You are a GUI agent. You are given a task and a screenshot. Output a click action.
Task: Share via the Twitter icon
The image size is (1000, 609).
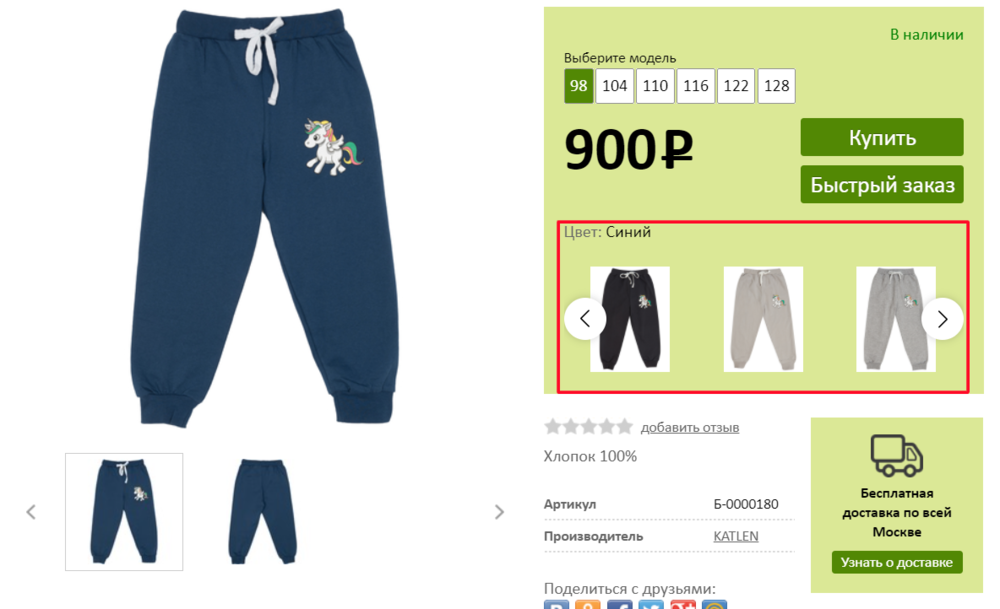[x=651, y=605]
